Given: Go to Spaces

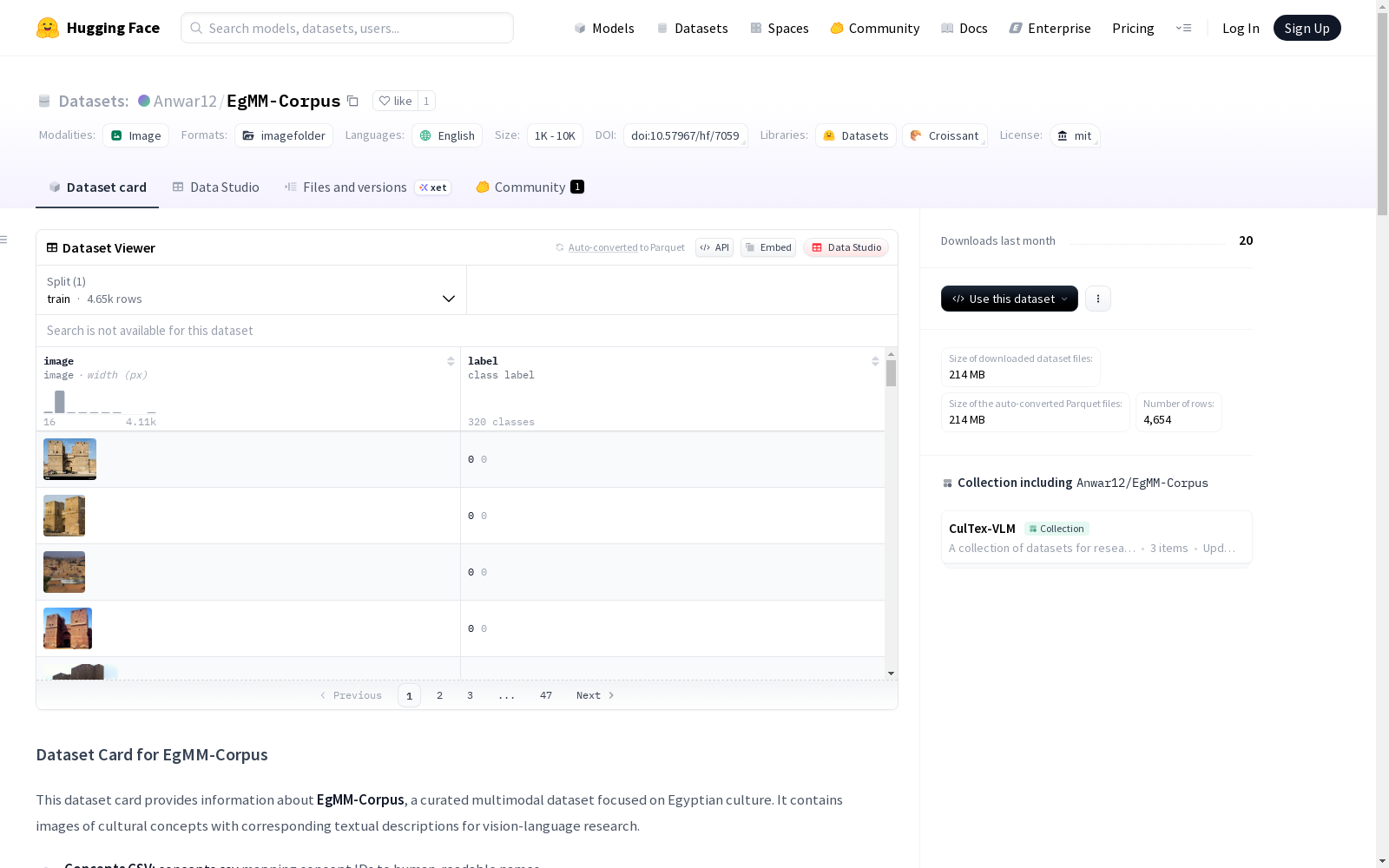Looking at the screenshot, I should [x=780, y=28].
